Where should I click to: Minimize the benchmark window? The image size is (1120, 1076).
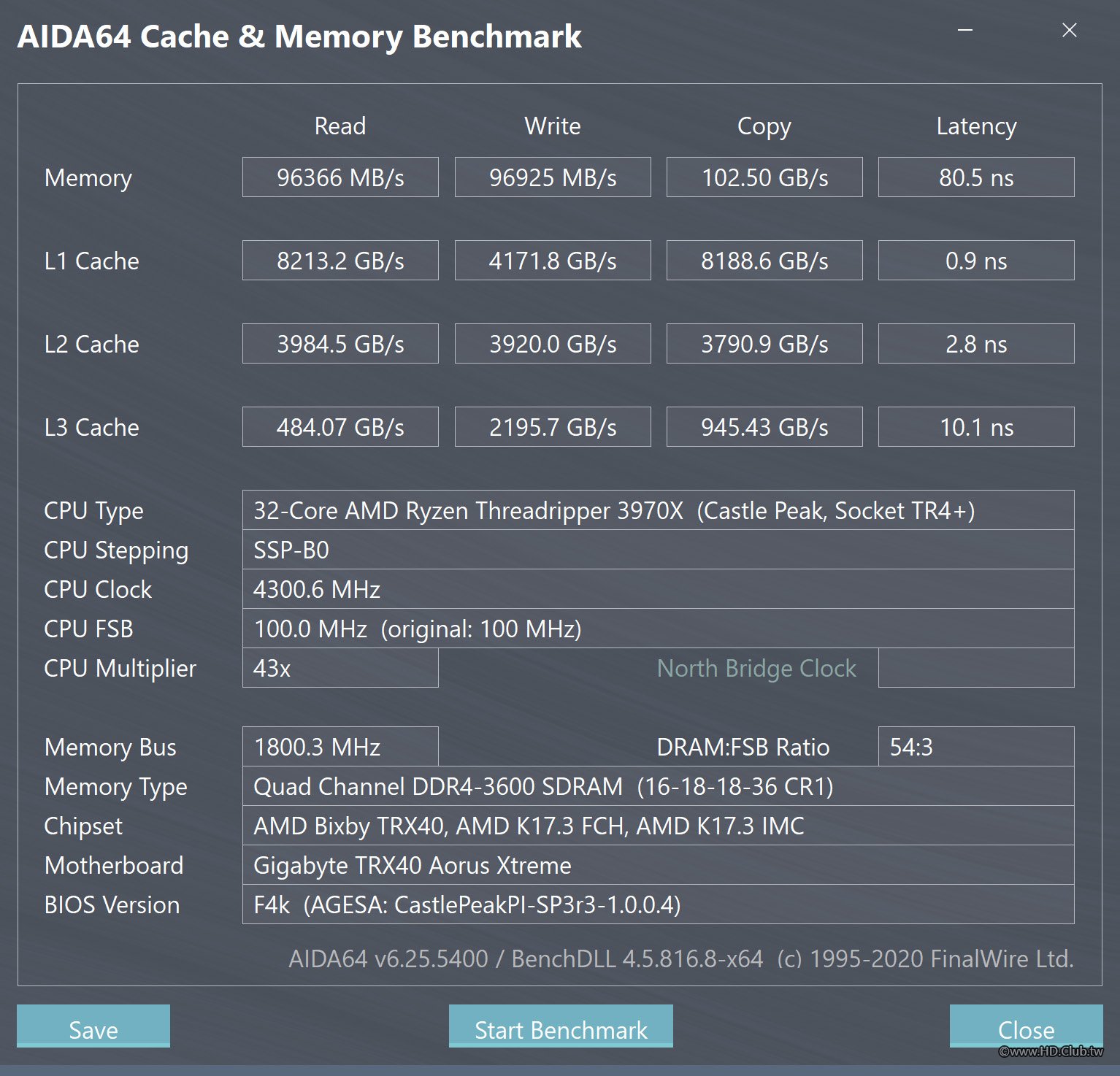[965, 30]
